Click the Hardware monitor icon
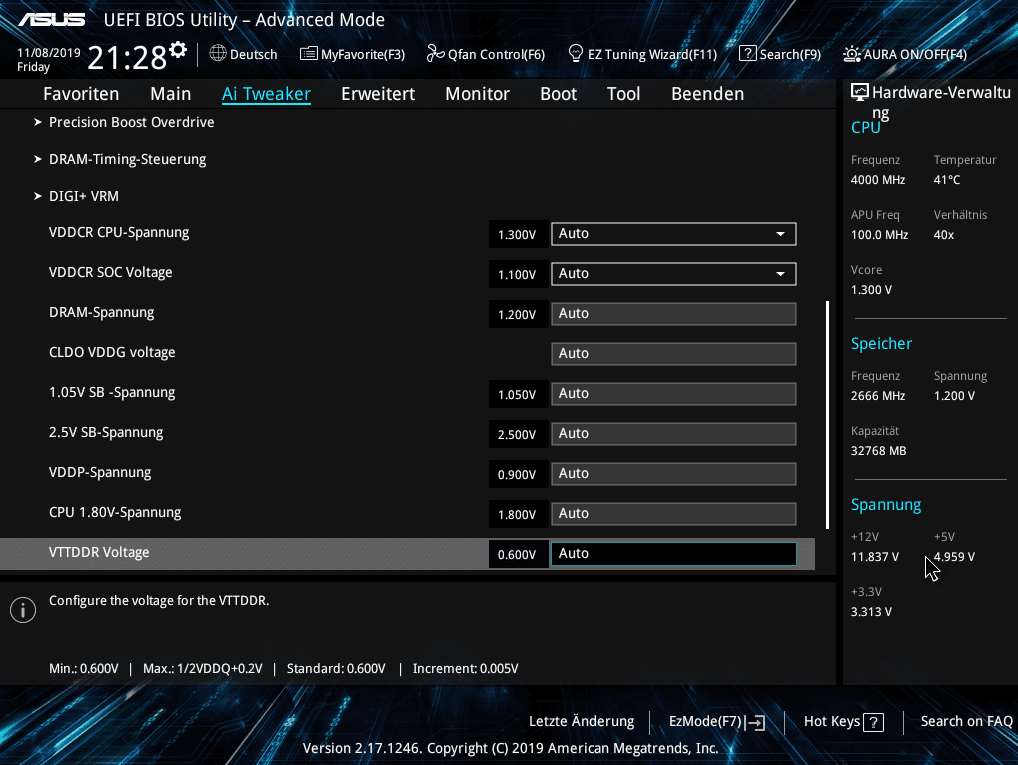This screenshot has width=1018, height=765. (x=860, y=92)
